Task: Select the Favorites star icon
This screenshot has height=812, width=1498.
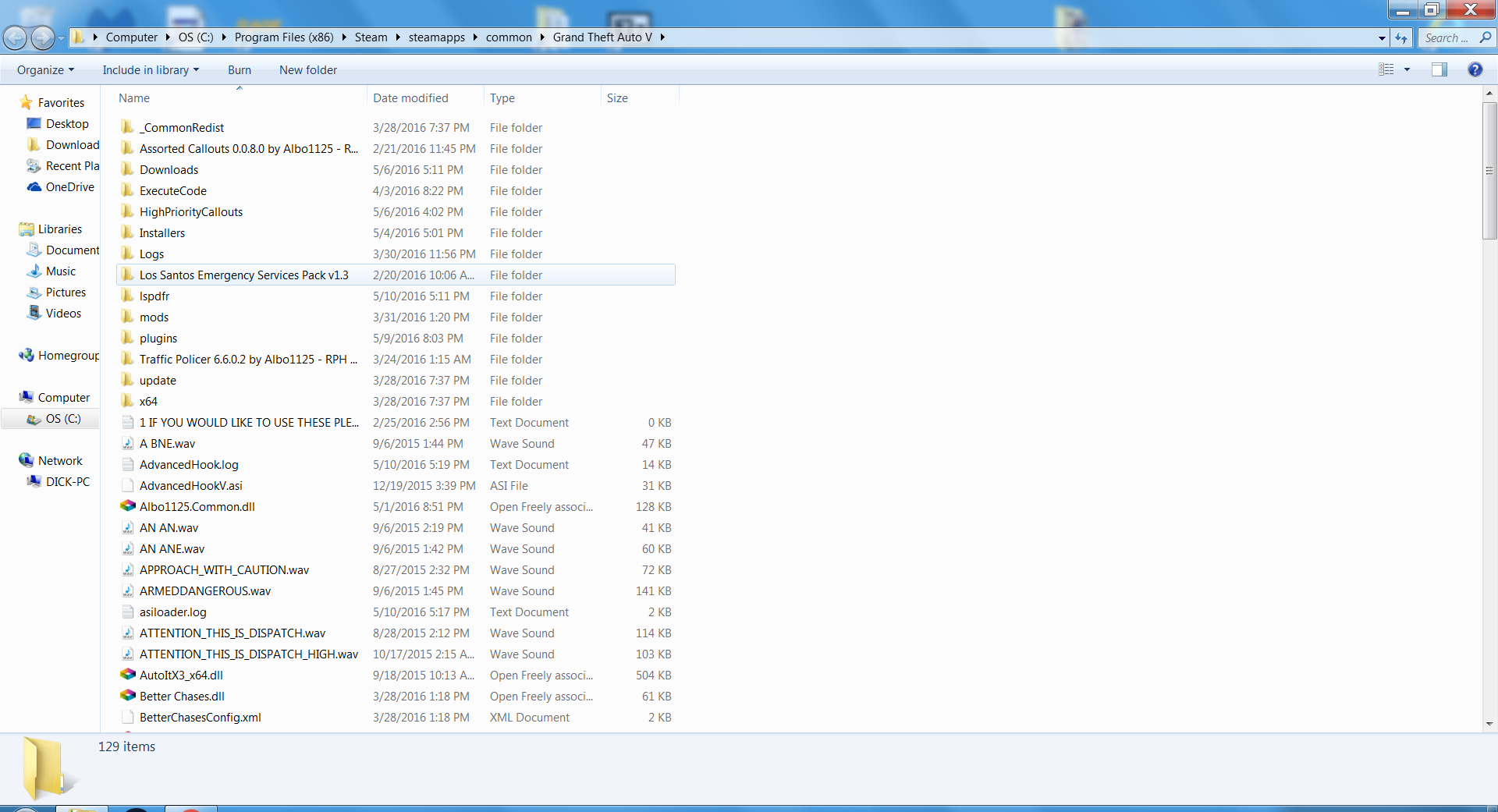Action: point(27,102)
